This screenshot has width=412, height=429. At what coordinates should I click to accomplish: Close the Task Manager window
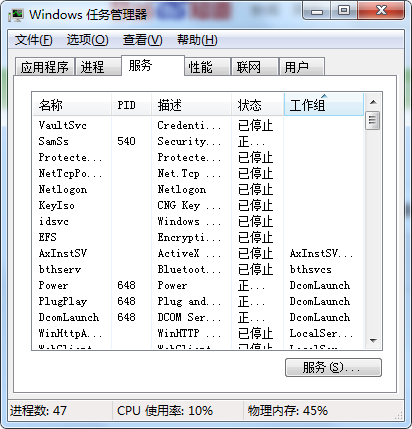pyautogui.click(x=381, y=11)
